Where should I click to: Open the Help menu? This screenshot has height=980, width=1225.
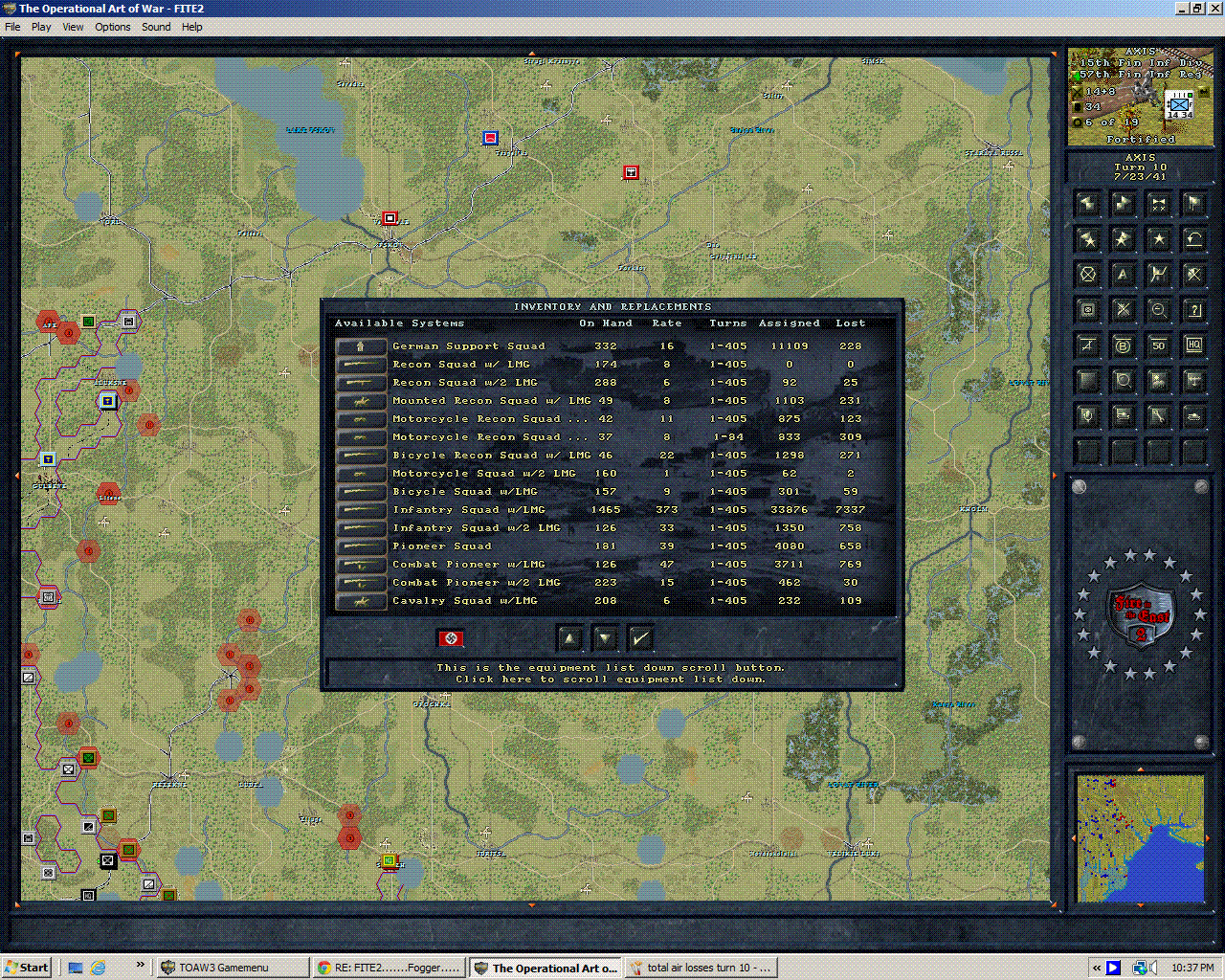192,27
